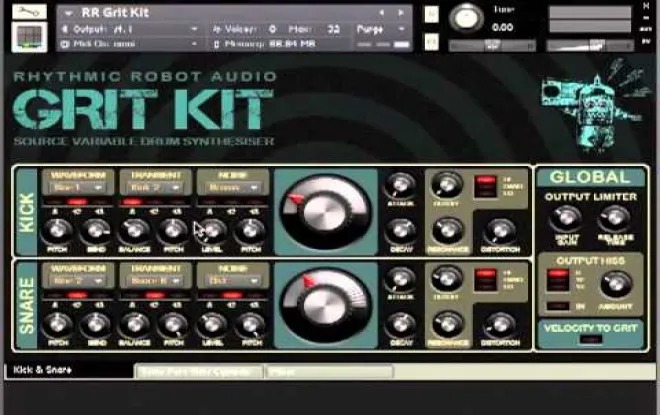Click the large Snare center dial
Screen dimensions: 660x415
[x=325, y=305]
